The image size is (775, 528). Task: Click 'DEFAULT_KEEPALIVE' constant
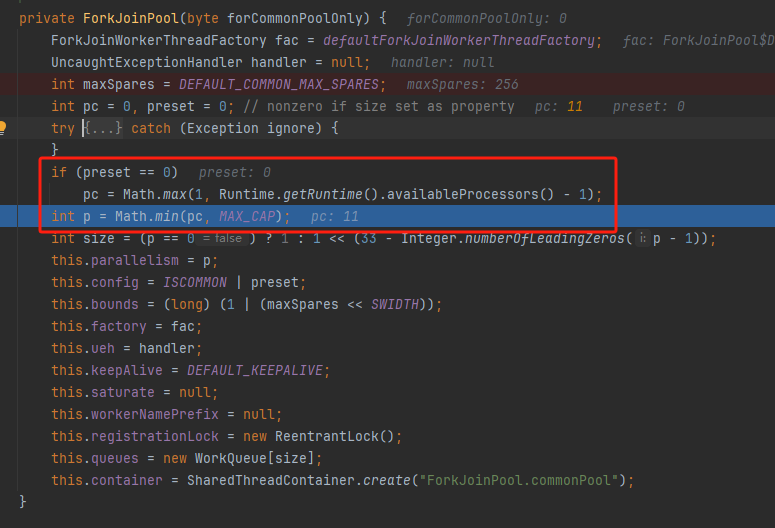click(255, 370)
